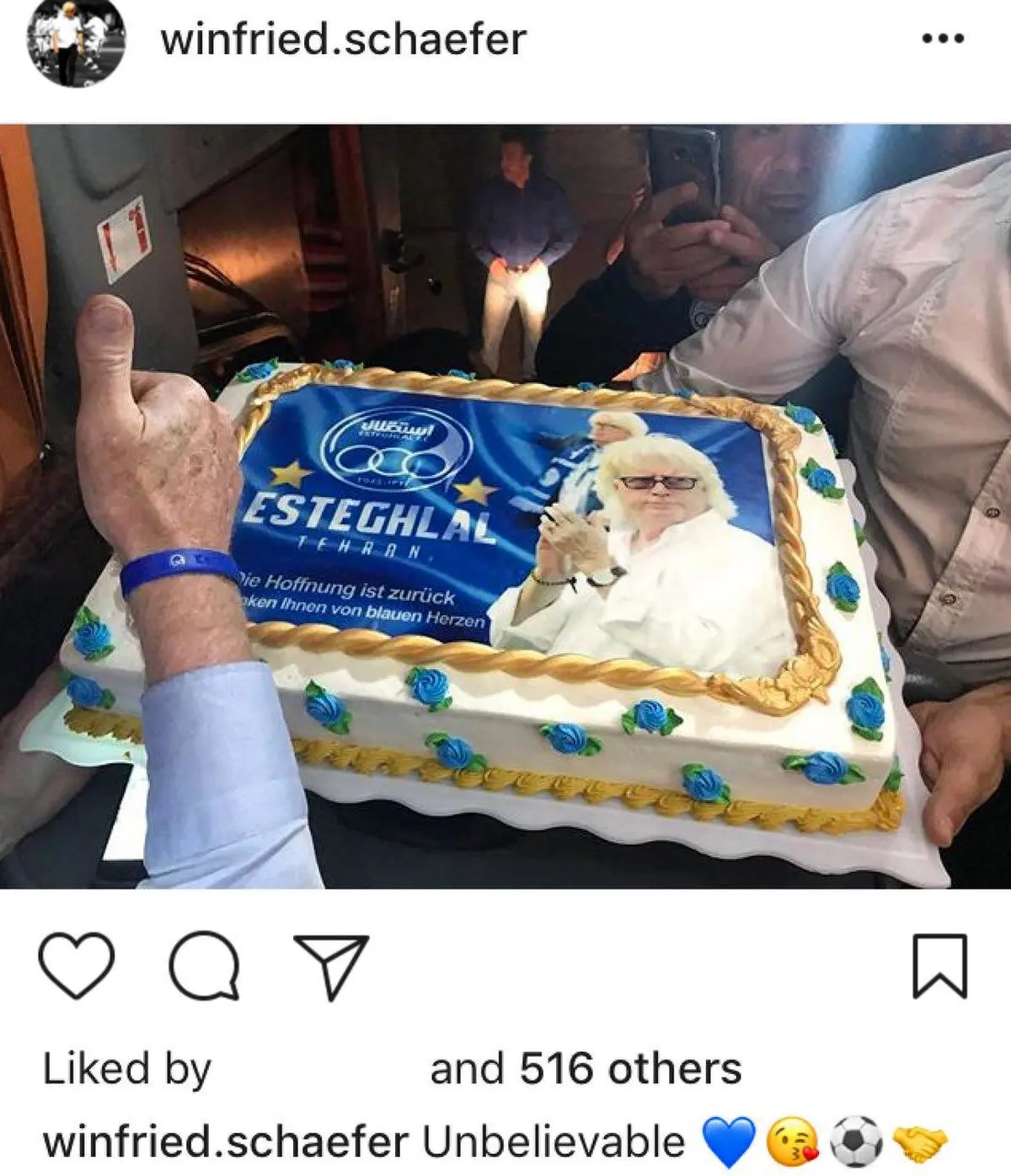
Task: Click the kissing face emoji in caption
Action: coord(792,1143)
